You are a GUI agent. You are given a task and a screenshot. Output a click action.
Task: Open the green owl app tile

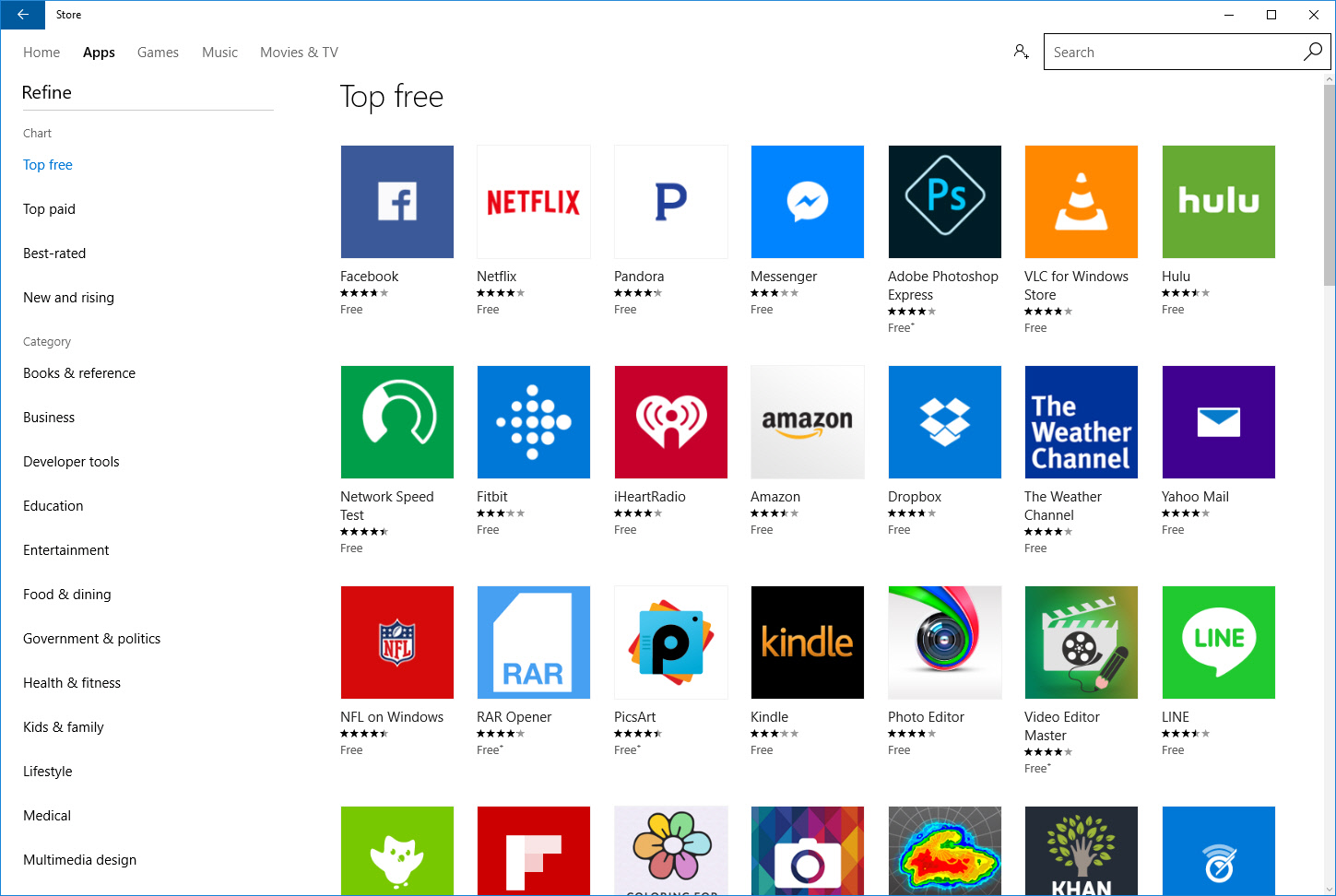point(397,851)
